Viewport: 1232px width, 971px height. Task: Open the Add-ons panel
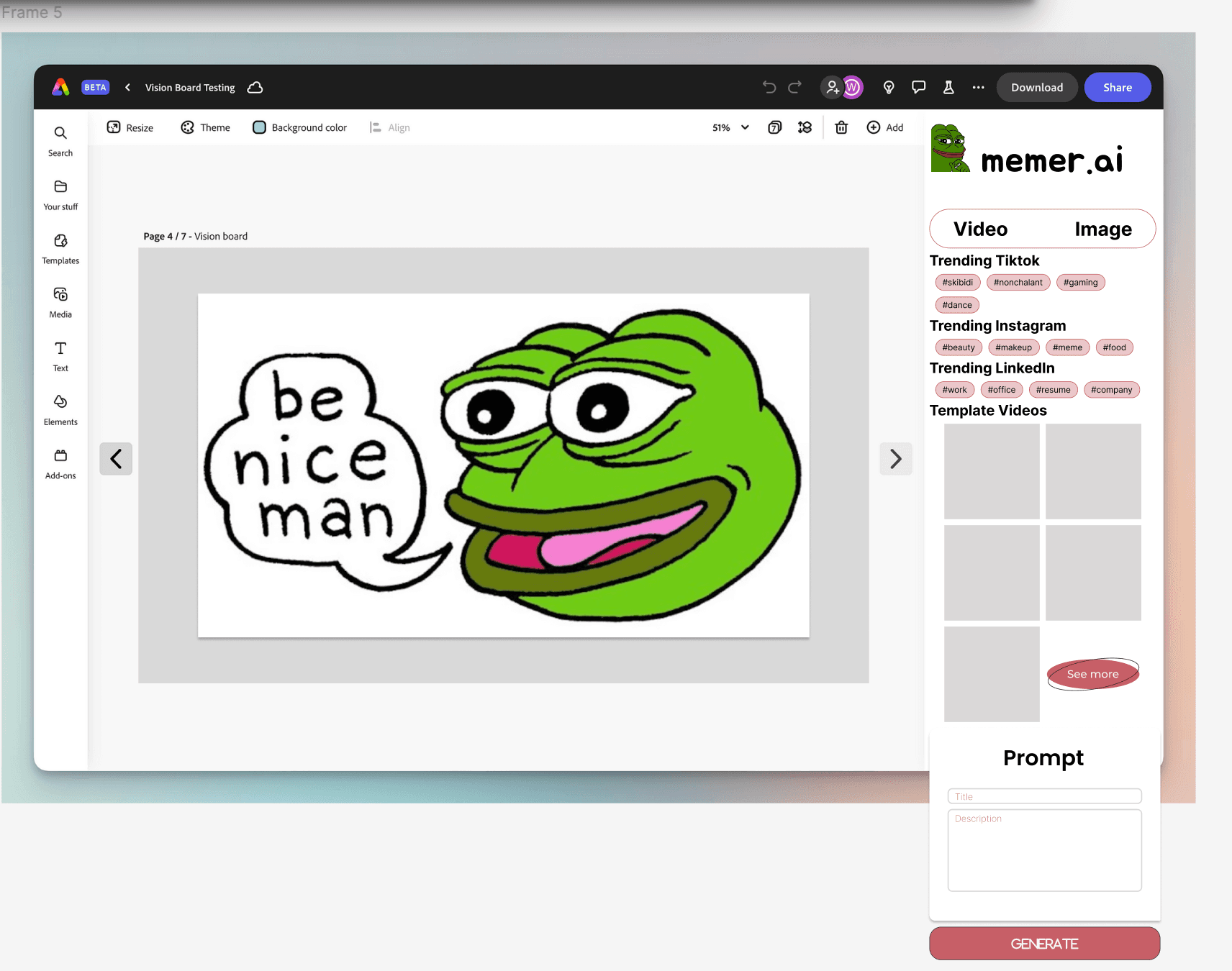(x=60, y=463)
